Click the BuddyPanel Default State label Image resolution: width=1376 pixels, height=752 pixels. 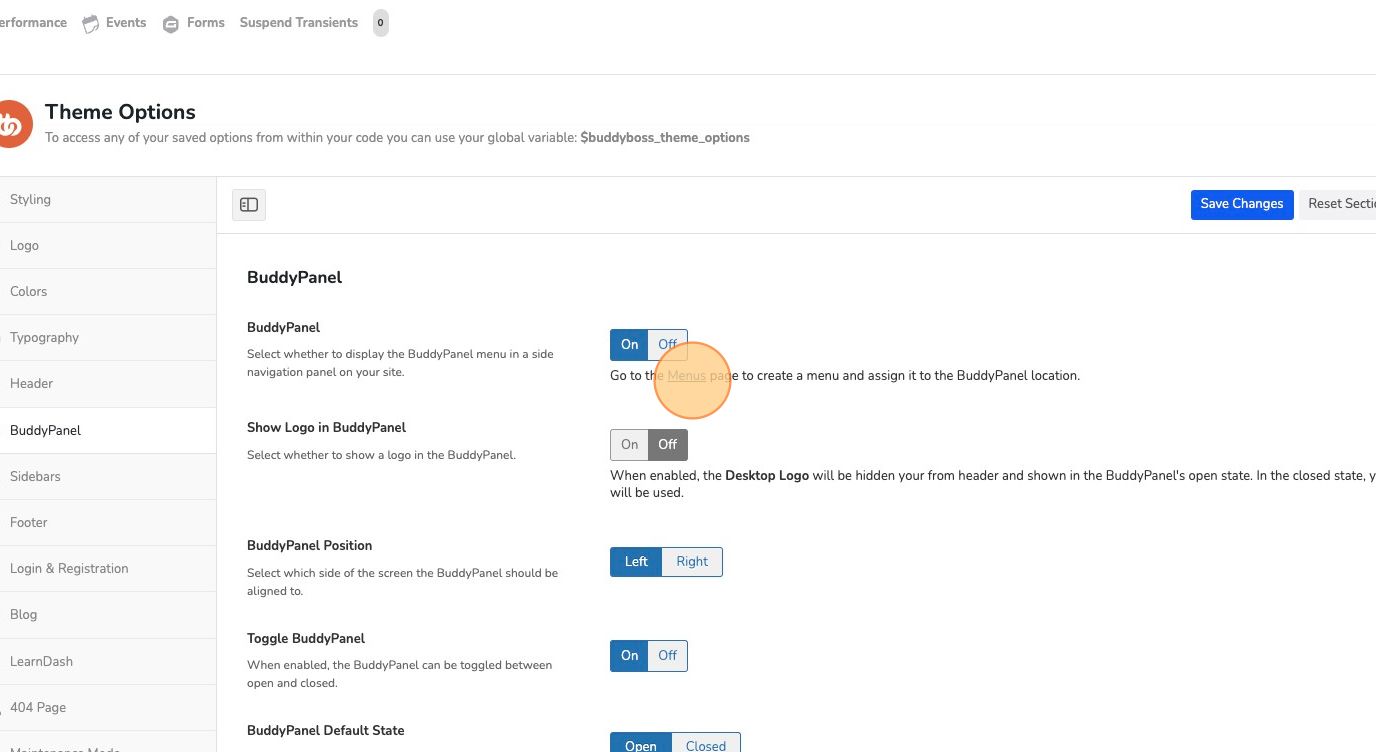point(325,730)
